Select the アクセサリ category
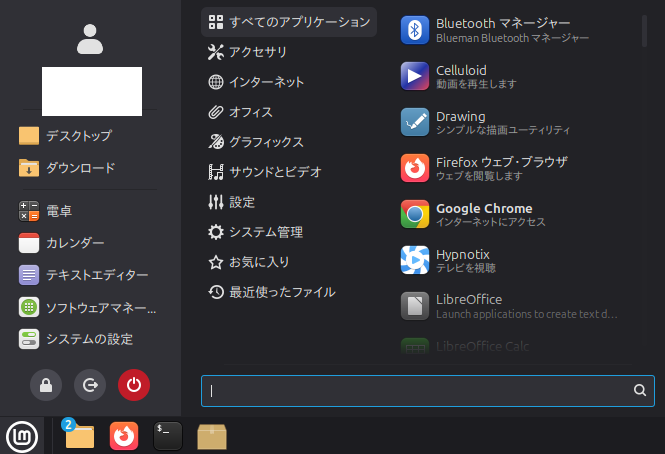The height and width of the screenshot is (454, 665). (258, 52)
